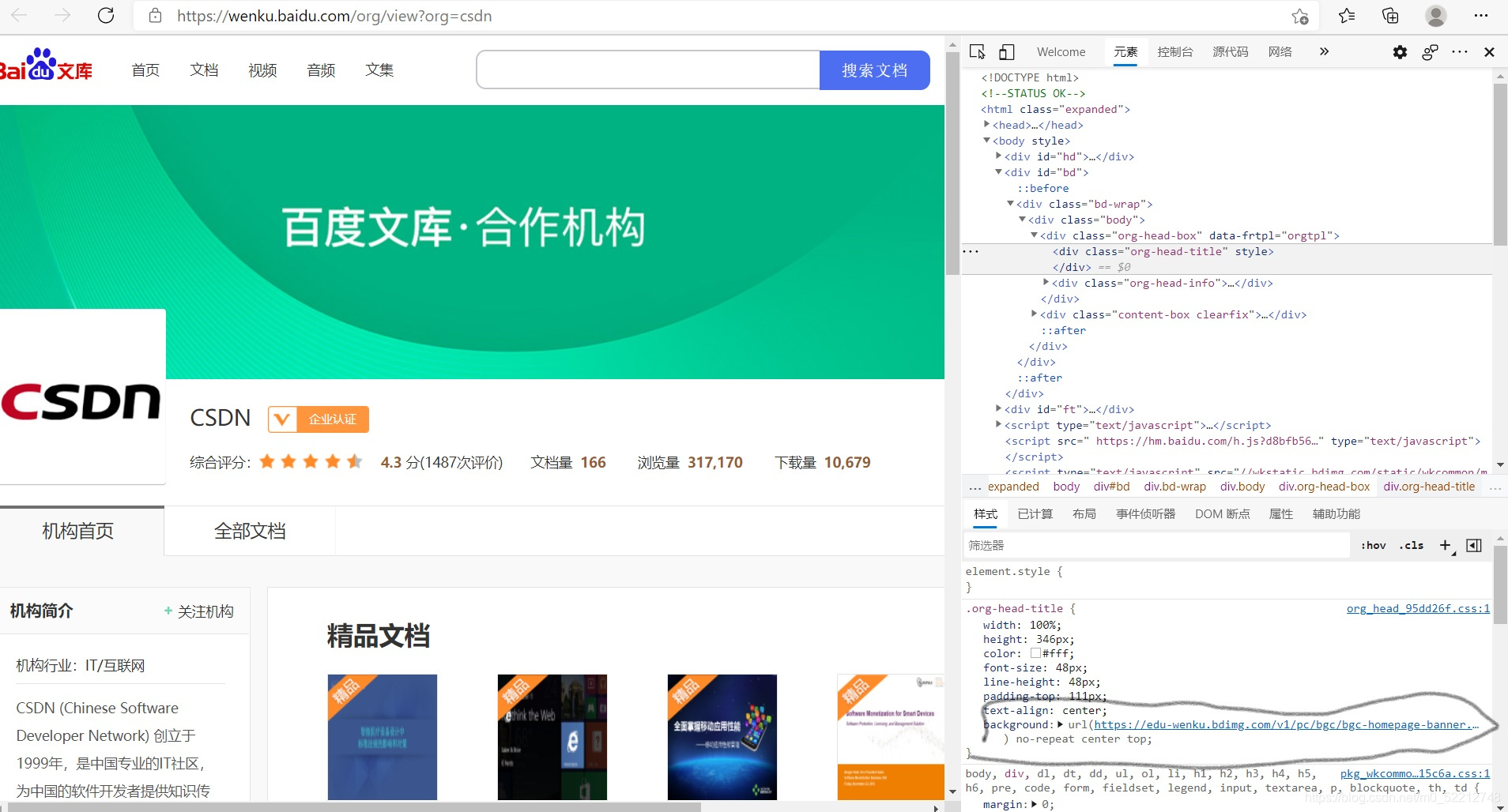1508x812 pixels.
Task: Open the collections icon in the browser toolbar
Action: pyautogui.click(x=1390, y=16)
